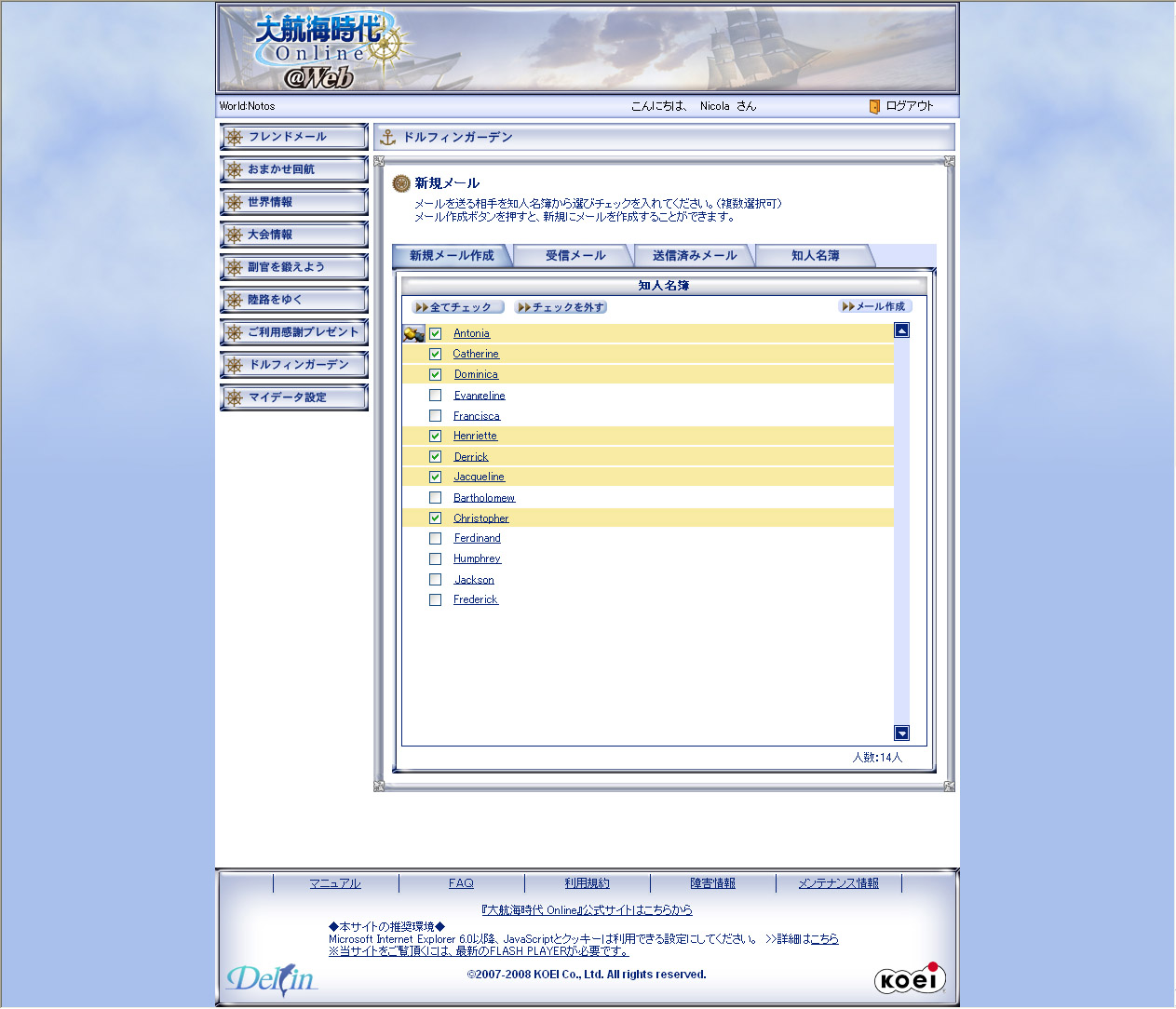Viewport: 1176px width, 1009px height.
Task: Click the Koei logo in footer
Action: point(909,979)
